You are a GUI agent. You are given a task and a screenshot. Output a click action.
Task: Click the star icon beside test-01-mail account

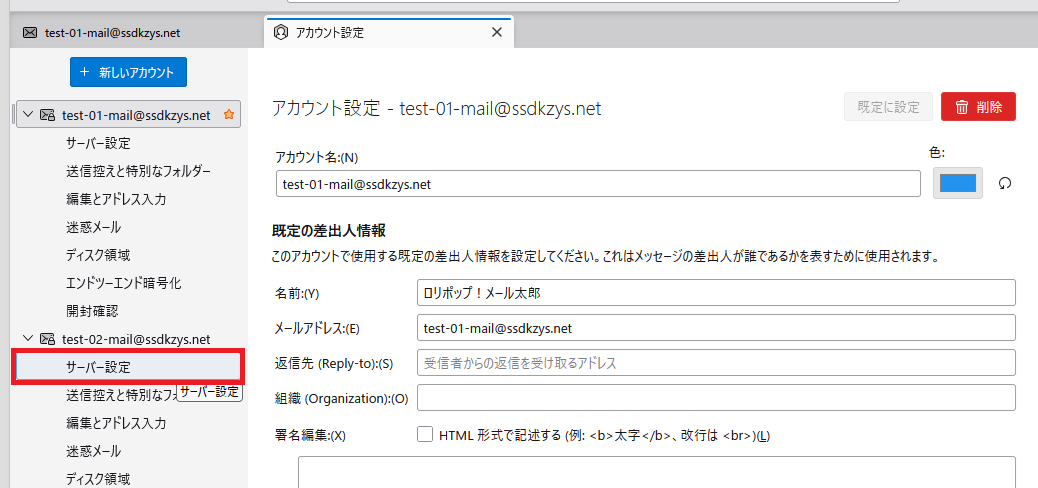click(228, 115)
